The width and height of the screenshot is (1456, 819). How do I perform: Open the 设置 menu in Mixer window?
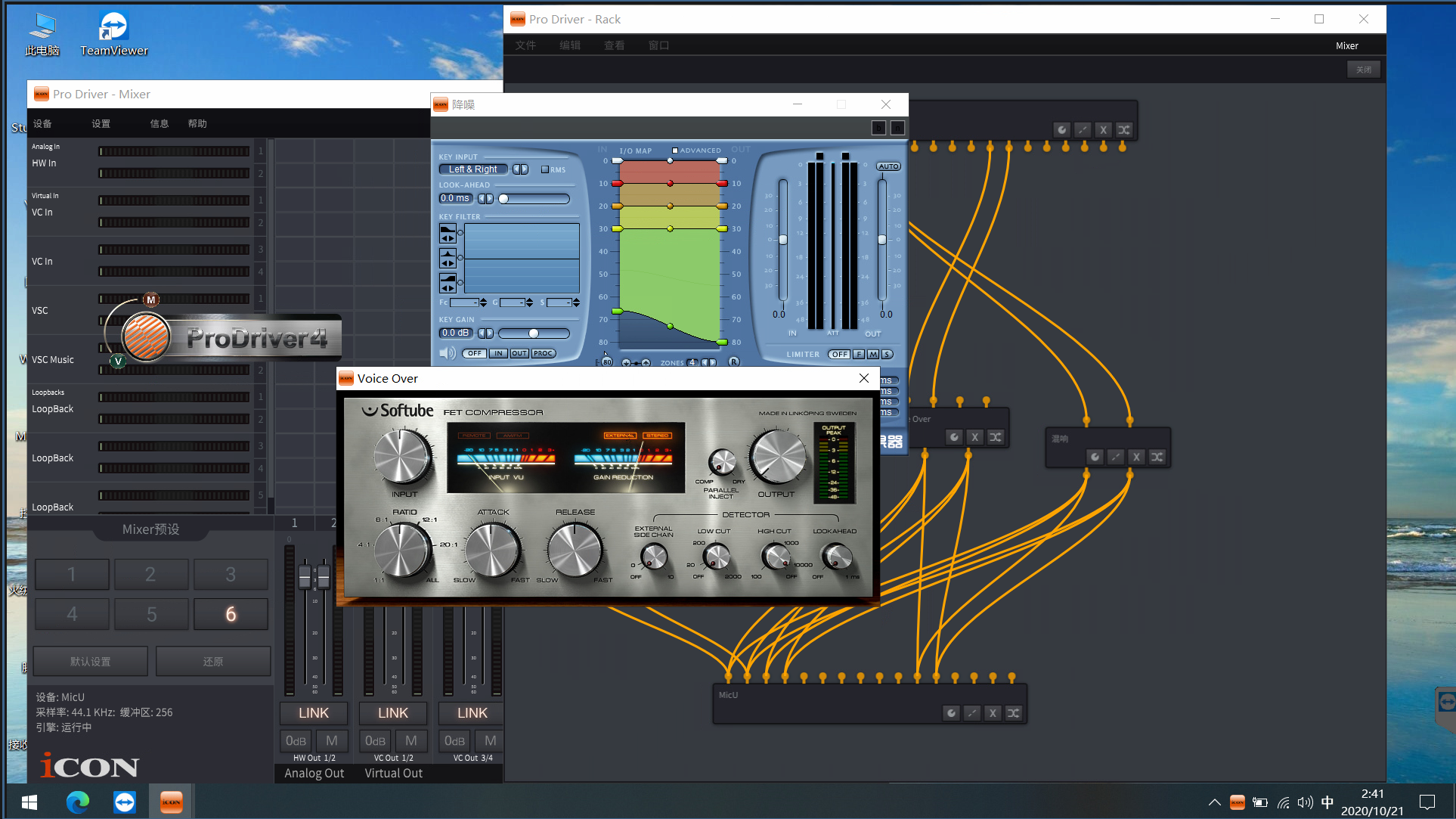point(101,124)
